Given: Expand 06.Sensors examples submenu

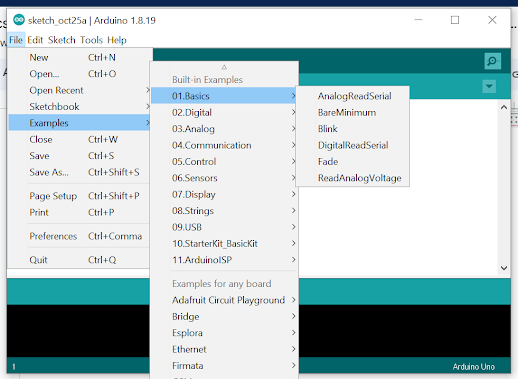Looking at the screenshot, I should (224, 178).
